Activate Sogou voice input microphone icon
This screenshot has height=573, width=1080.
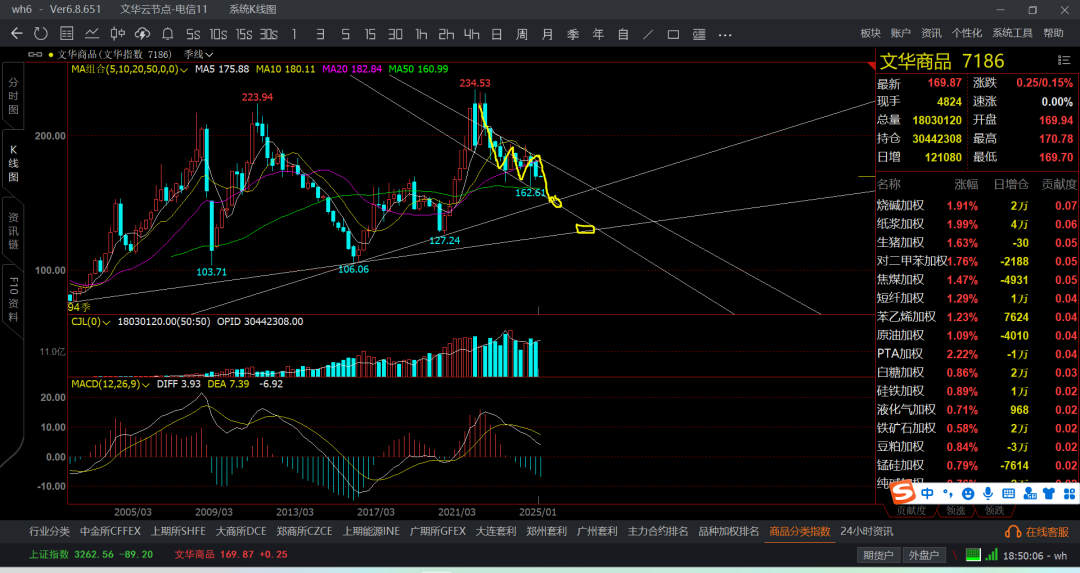pos(988,494)
